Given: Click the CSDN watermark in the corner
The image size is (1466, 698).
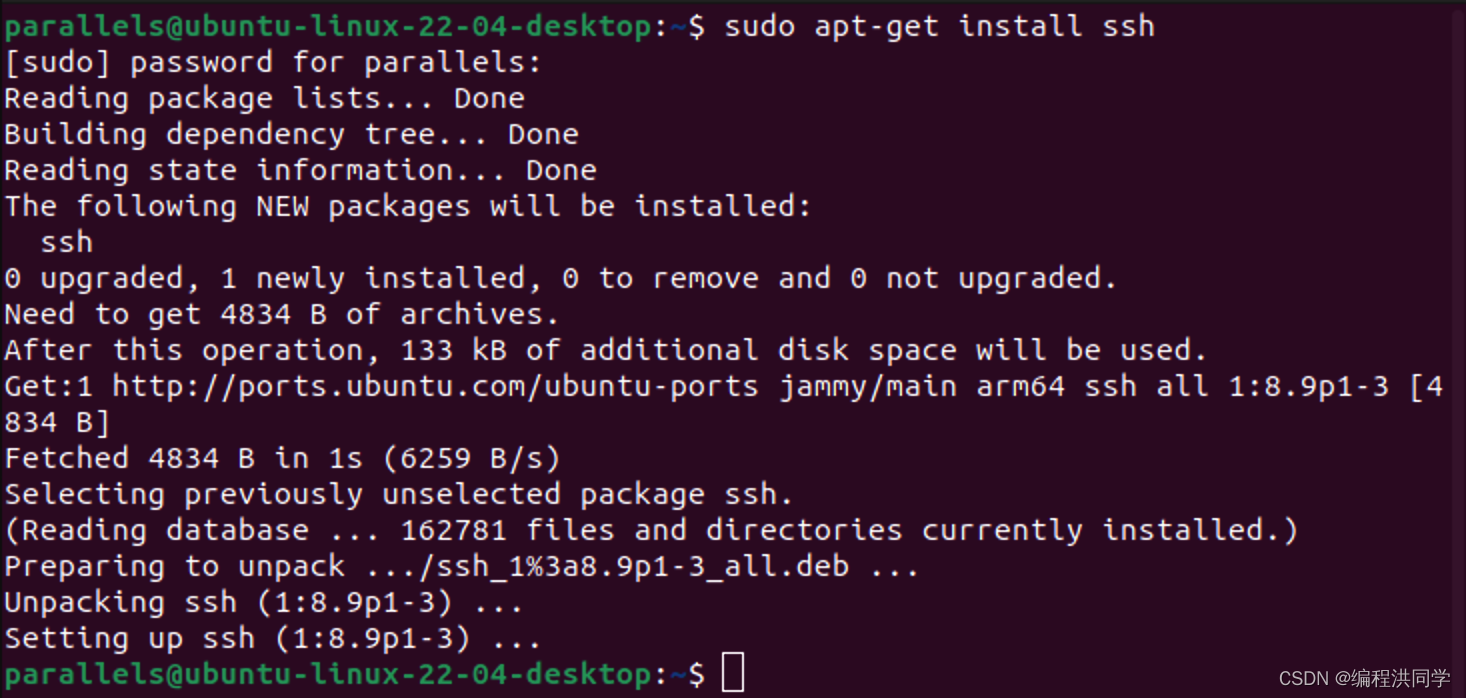Looking at the screenshot, I should point(1364,679).
